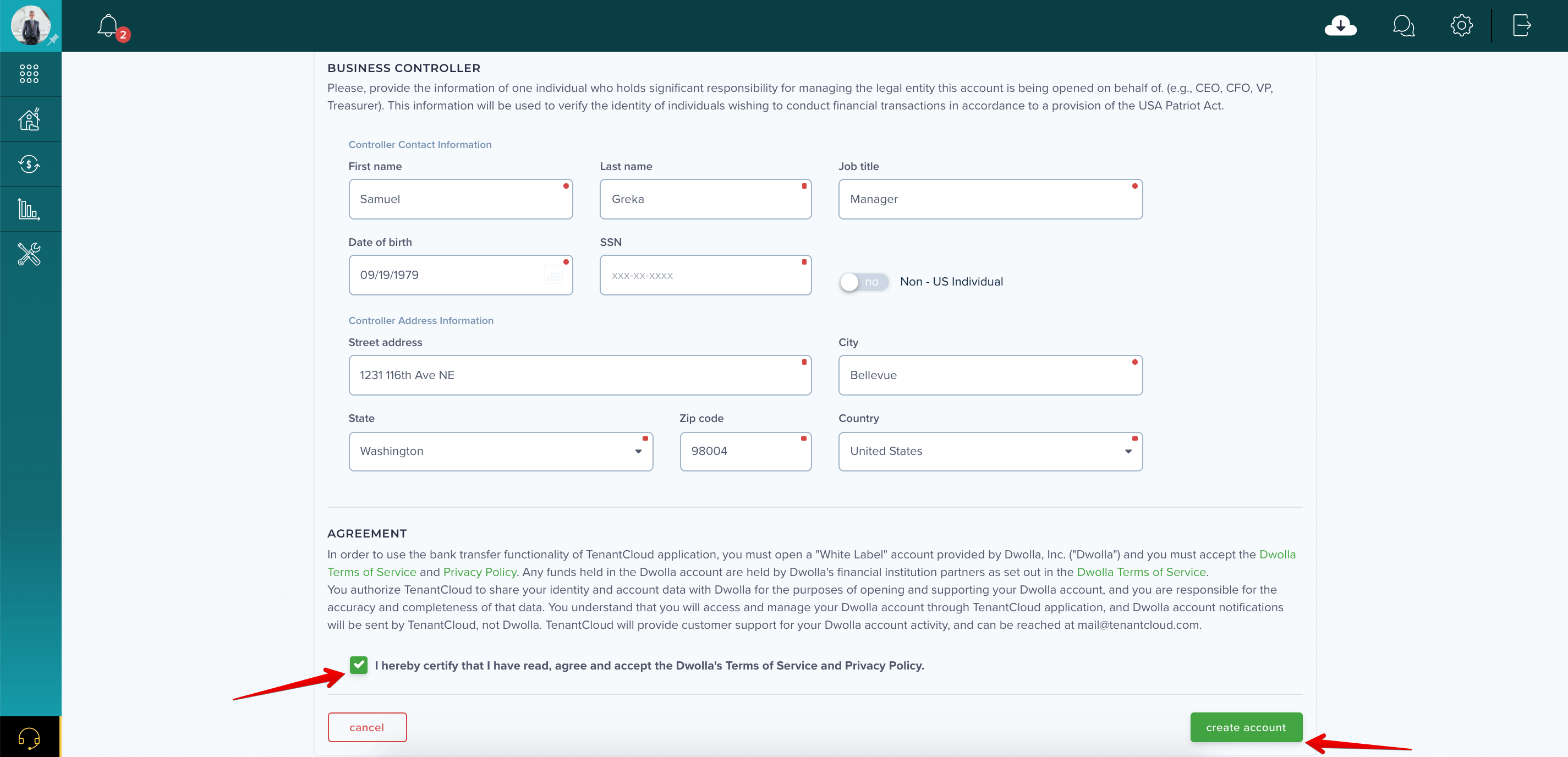Click the Controller Address Information label

tap(420, 321)
